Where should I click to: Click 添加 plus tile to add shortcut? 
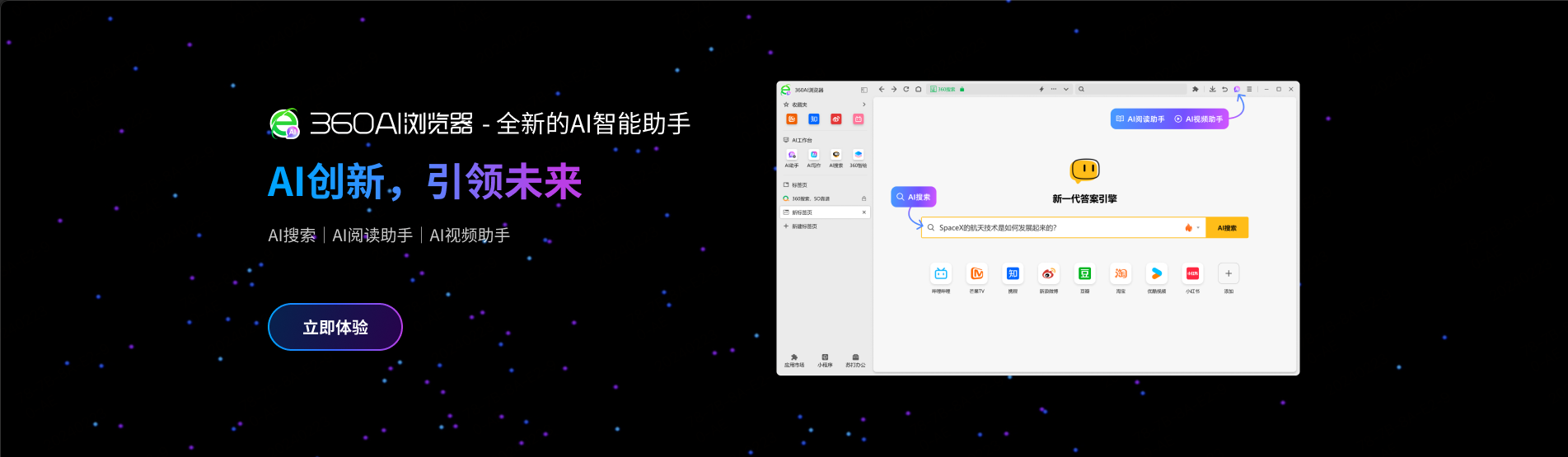point(1228,273)
